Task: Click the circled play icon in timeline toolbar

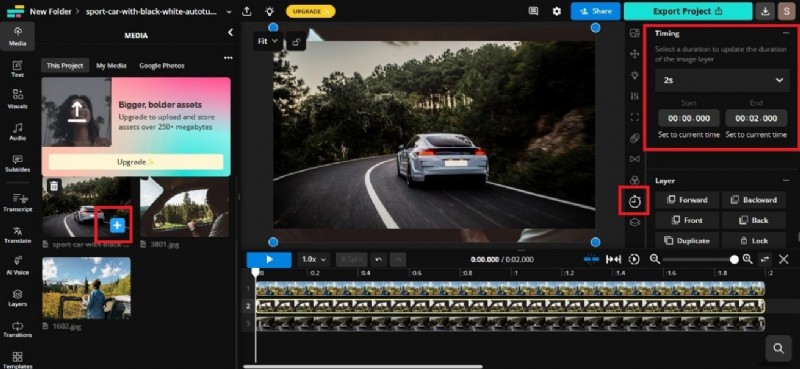Action: tap(634, 259)
